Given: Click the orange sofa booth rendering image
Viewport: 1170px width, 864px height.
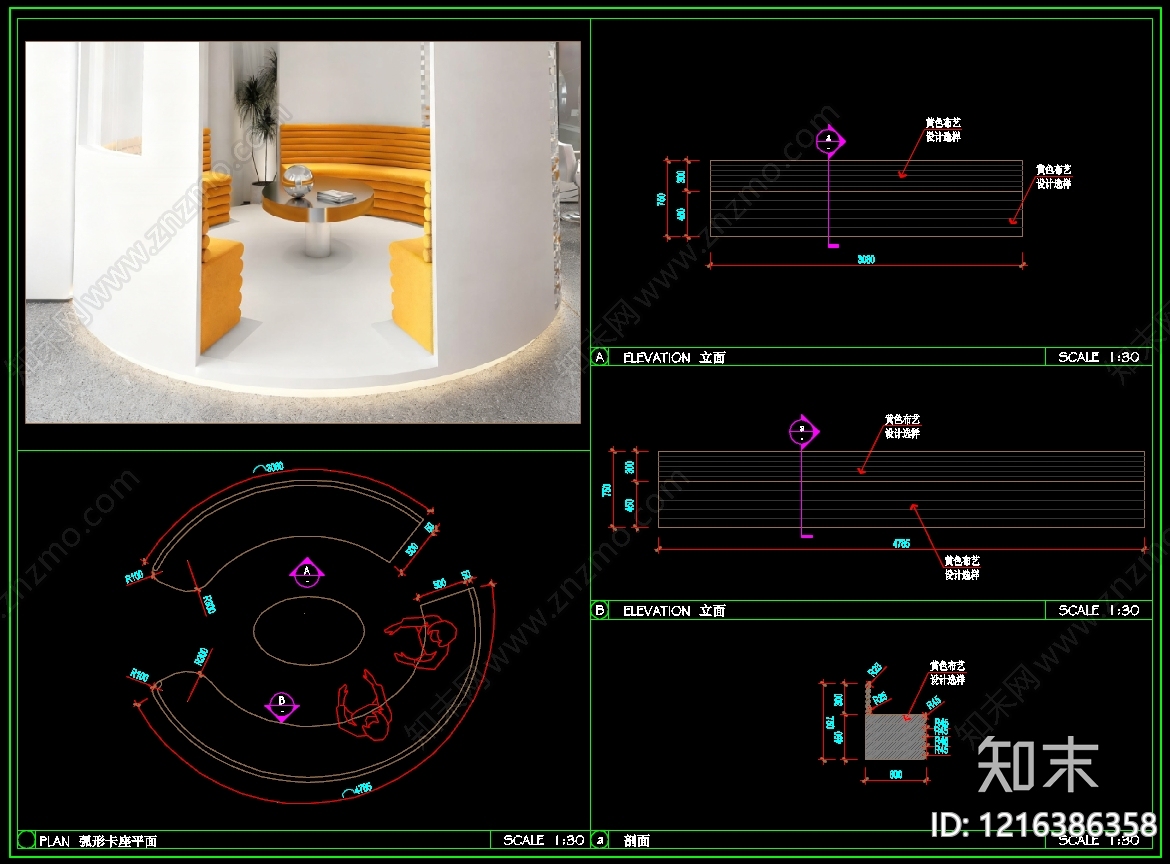Looking at the screenshot, I should pyautogui.click(x=303, y=232).
